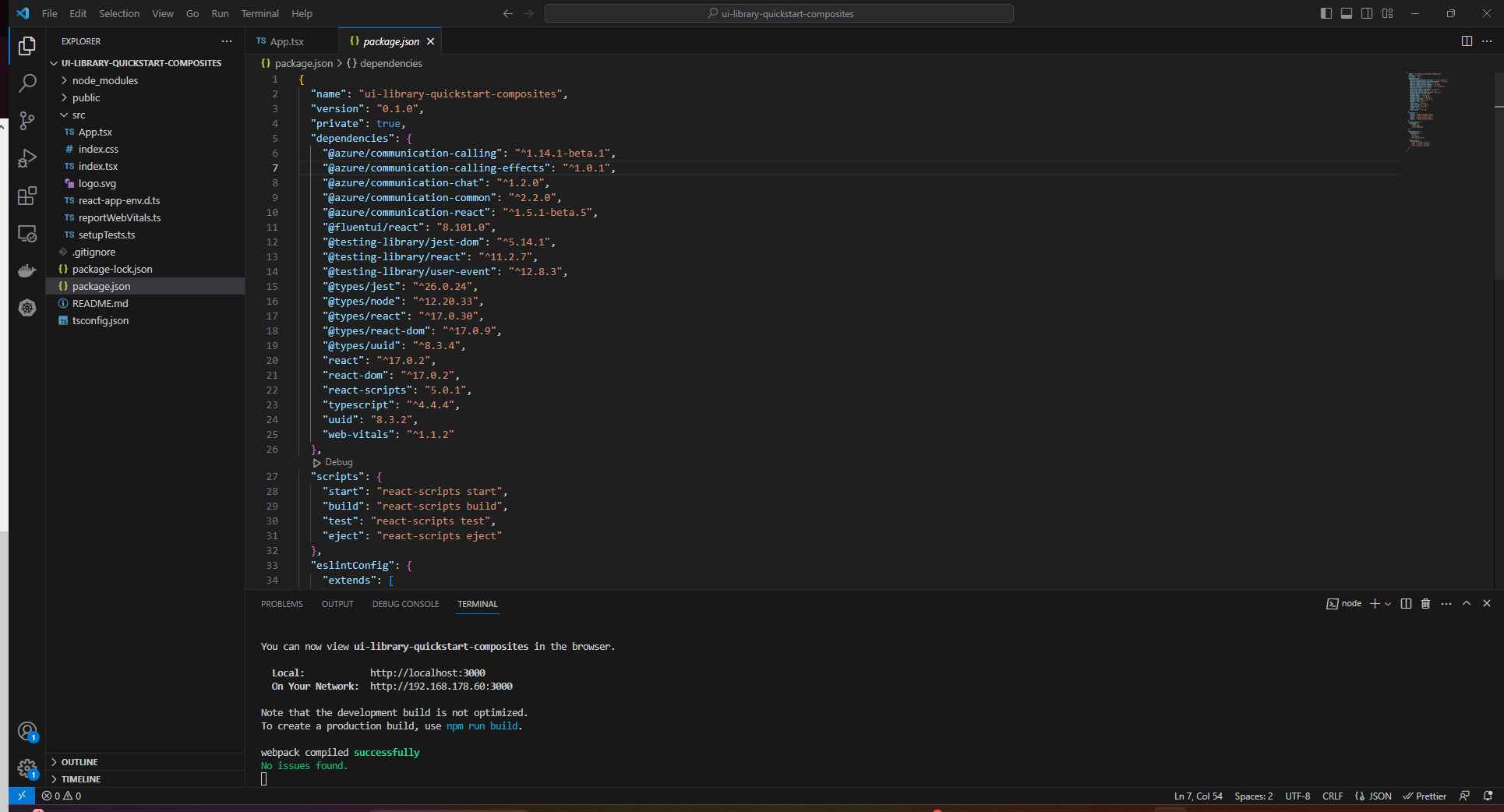This screenshot has width=1504, height=812.
Task: Expand the OUTLINE section
Action: click(79, 762)
